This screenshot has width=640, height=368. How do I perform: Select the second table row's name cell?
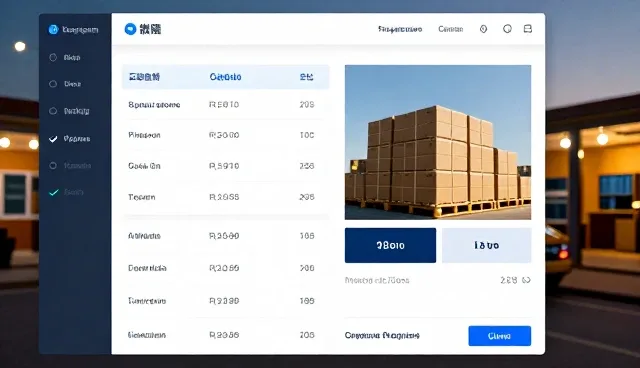[144, 135]
